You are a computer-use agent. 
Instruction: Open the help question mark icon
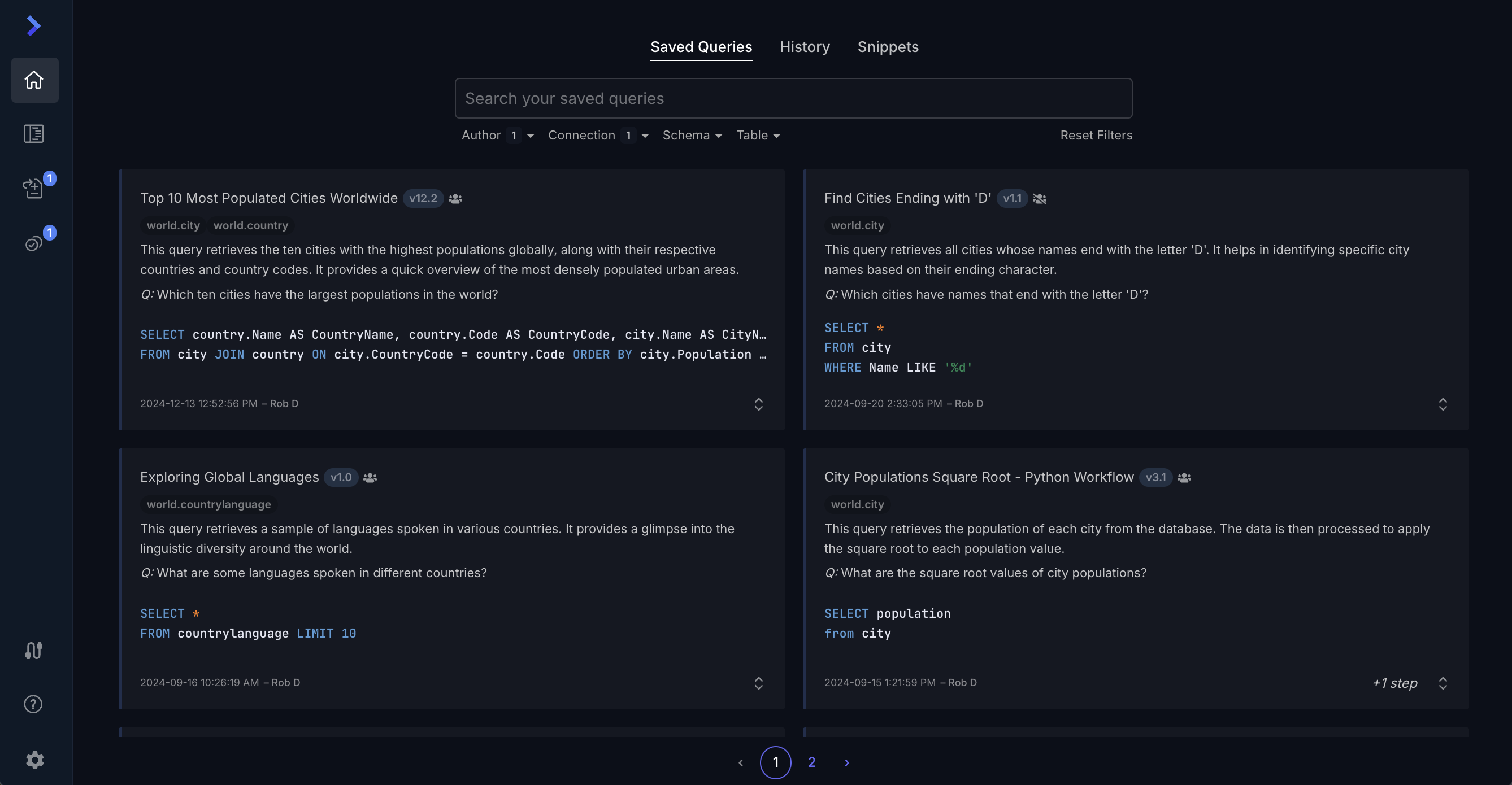(x=33, y=704)
